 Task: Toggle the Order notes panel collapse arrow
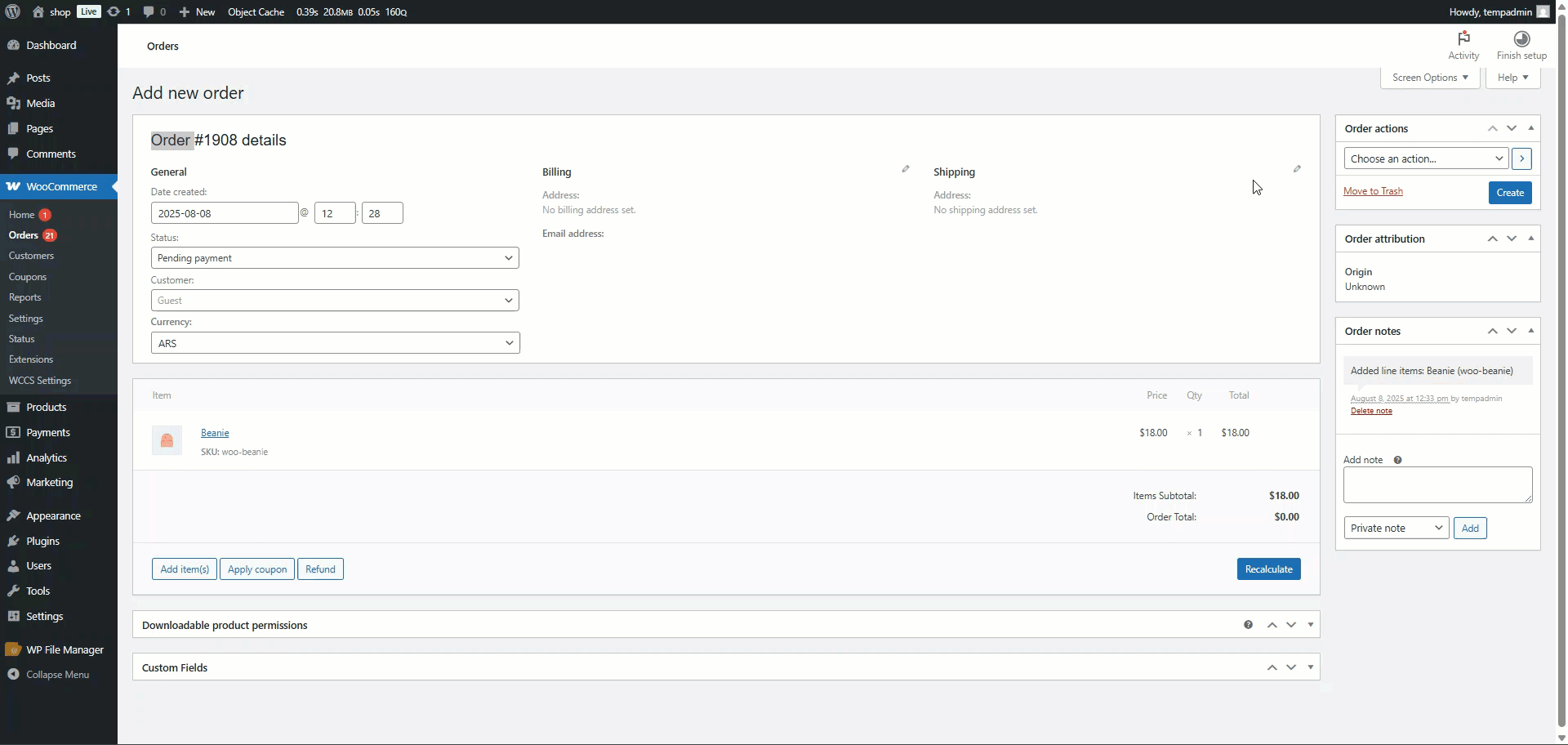point(1530,331)
